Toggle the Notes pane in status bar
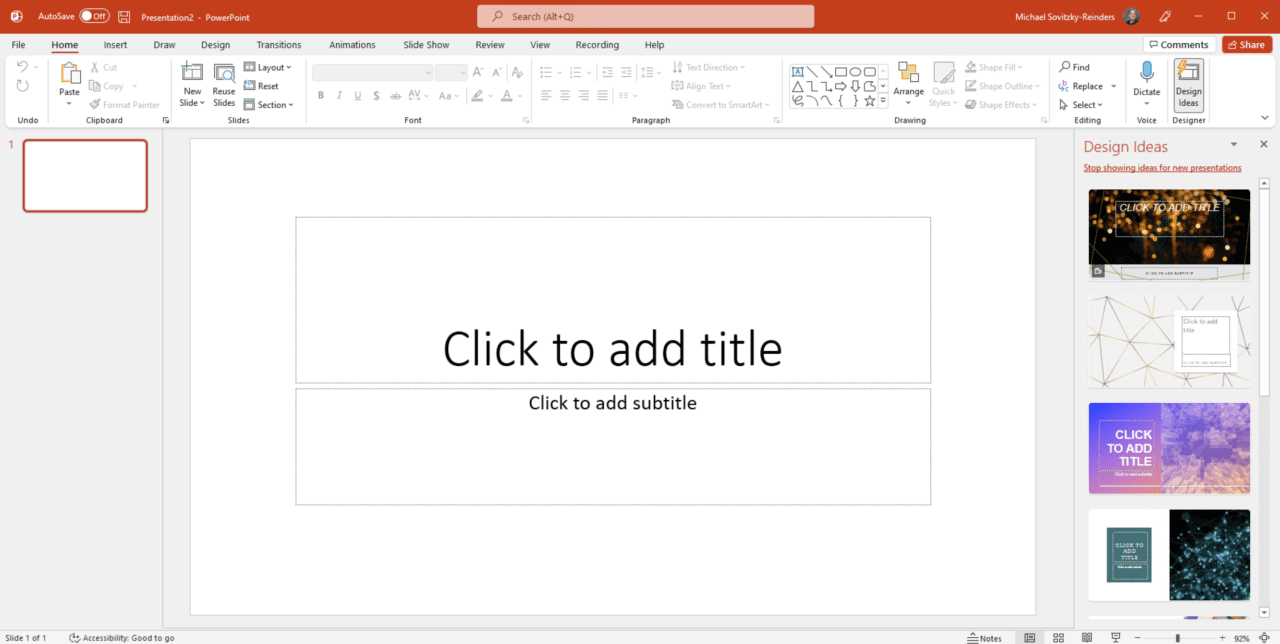The width and height of the screenshot is (1280, 644). pos(984,638)
